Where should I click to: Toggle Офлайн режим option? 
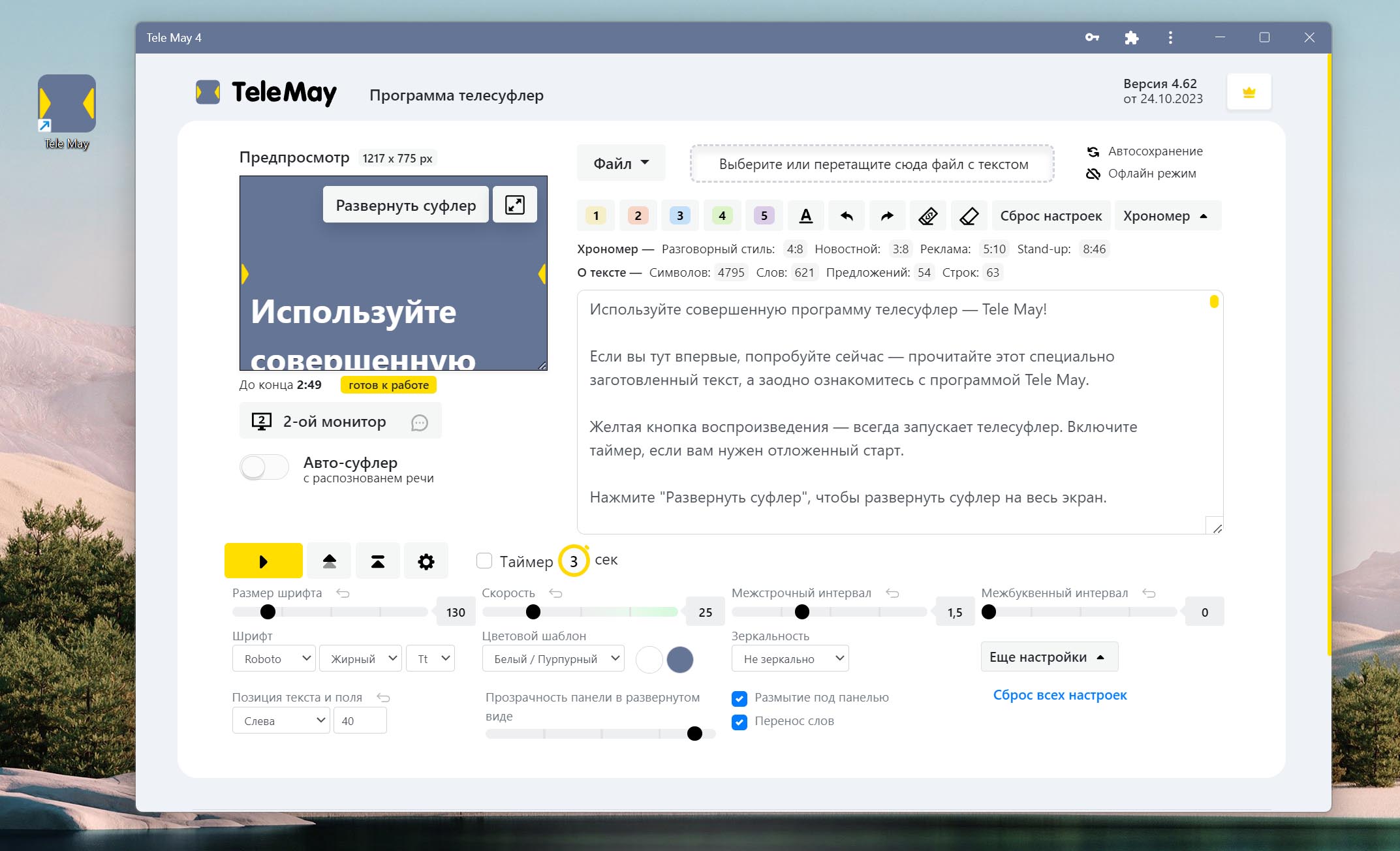click(1141, 174)
